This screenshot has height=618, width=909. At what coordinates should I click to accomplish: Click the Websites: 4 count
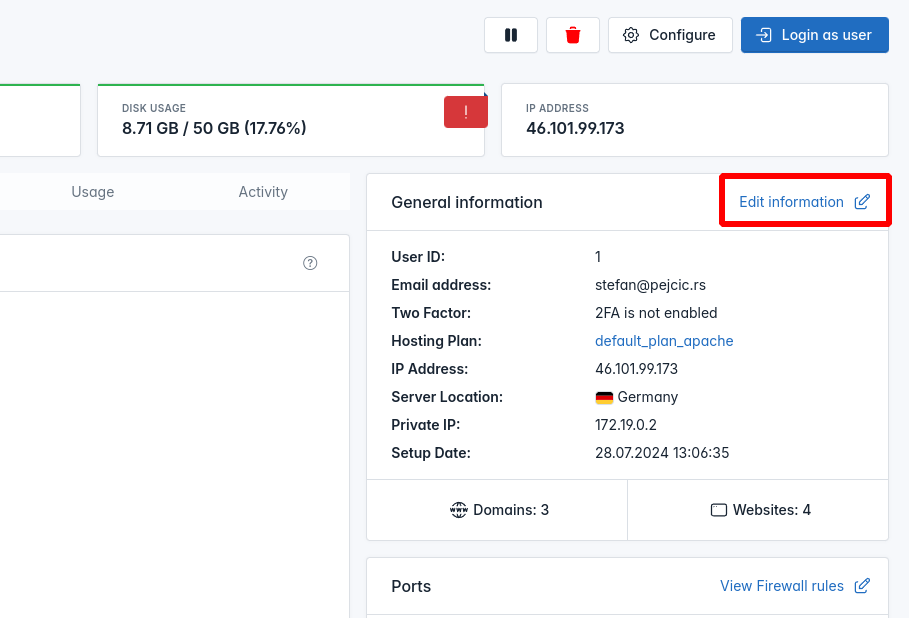click(x=771, y=510)
